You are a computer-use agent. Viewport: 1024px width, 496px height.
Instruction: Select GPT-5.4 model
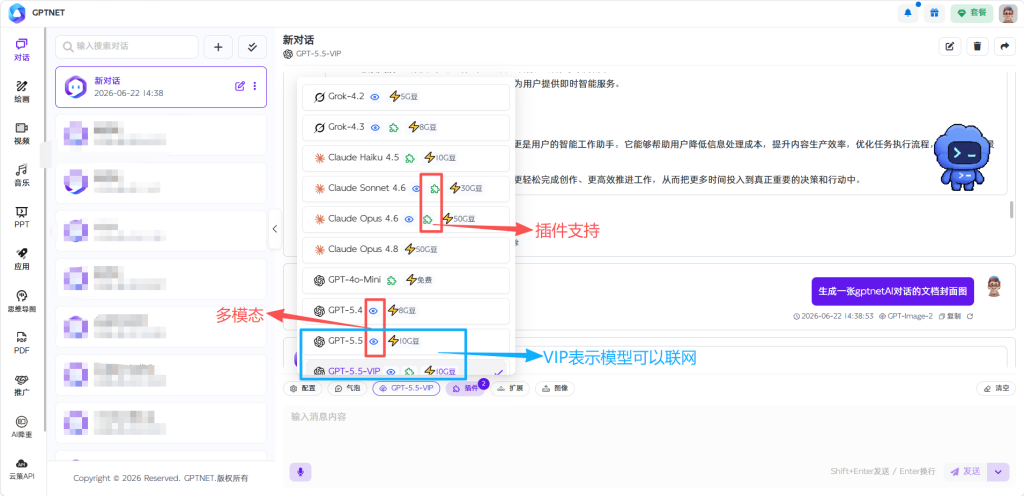pyautogui.click(x=406, y=311)
